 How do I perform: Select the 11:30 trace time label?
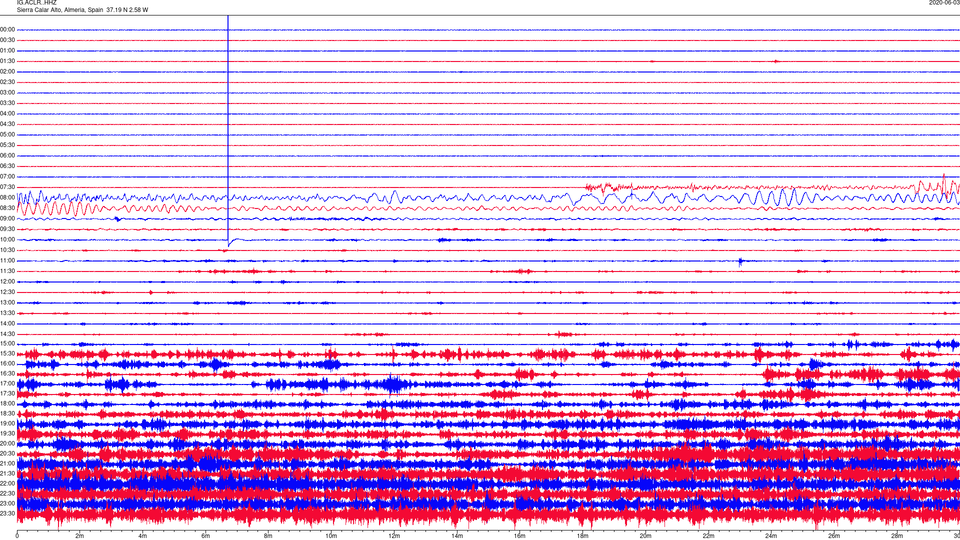(x=7, y=271)
